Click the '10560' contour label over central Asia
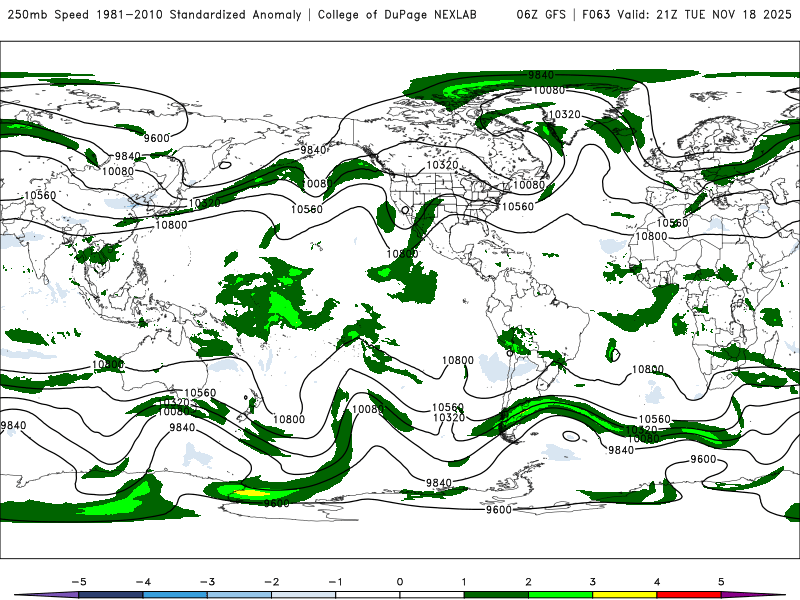Image resolution: width=800 pixels, height=600 pixels. [x=40, y=195]
